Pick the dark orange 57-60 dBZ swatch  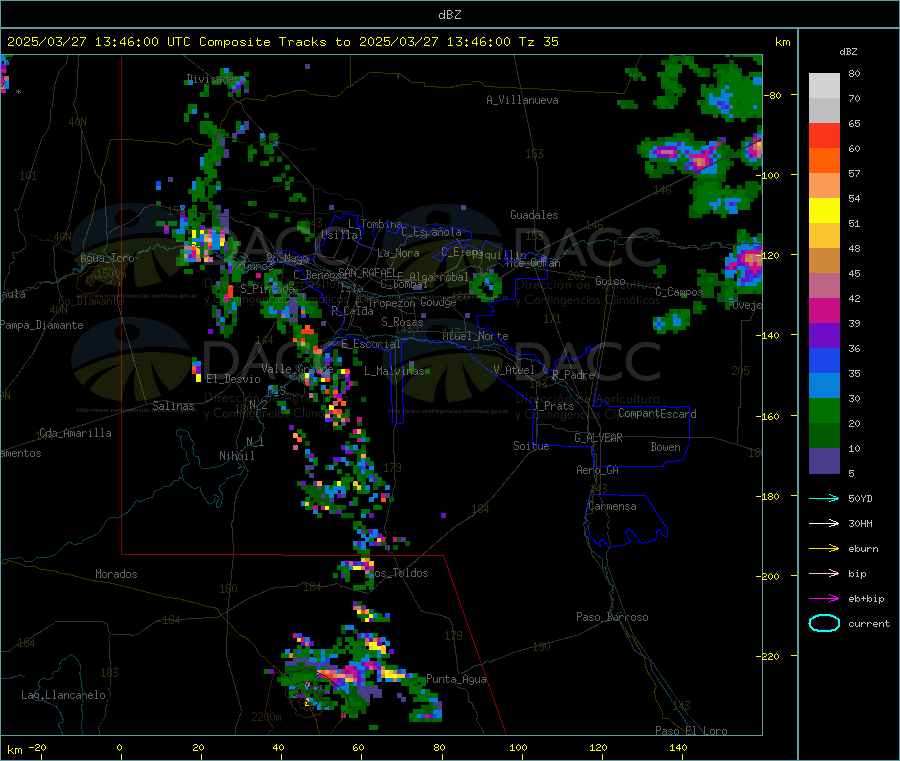click(x=824, y=161)
